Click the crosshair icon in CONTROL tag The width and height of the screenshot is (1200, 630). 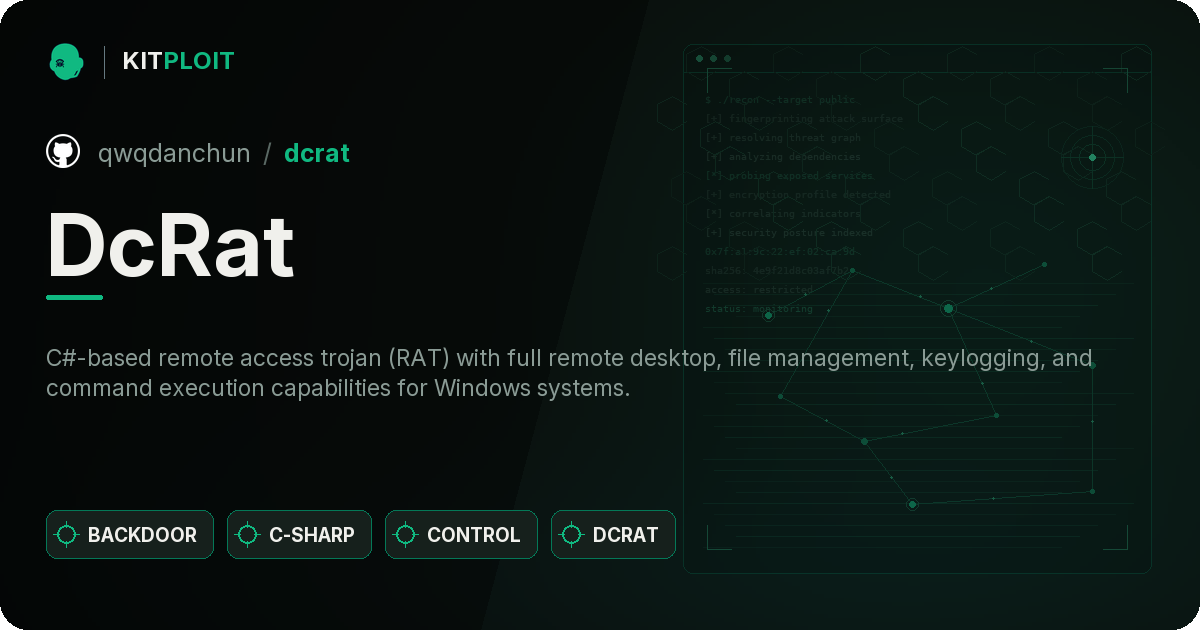point(406,535)
